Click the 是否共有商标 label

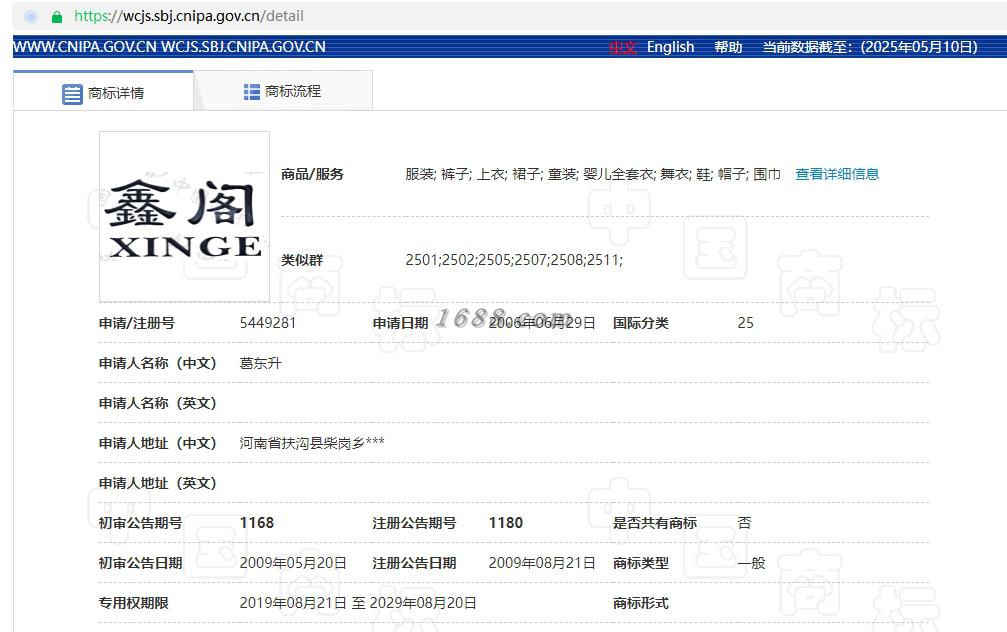click(654, 523)
